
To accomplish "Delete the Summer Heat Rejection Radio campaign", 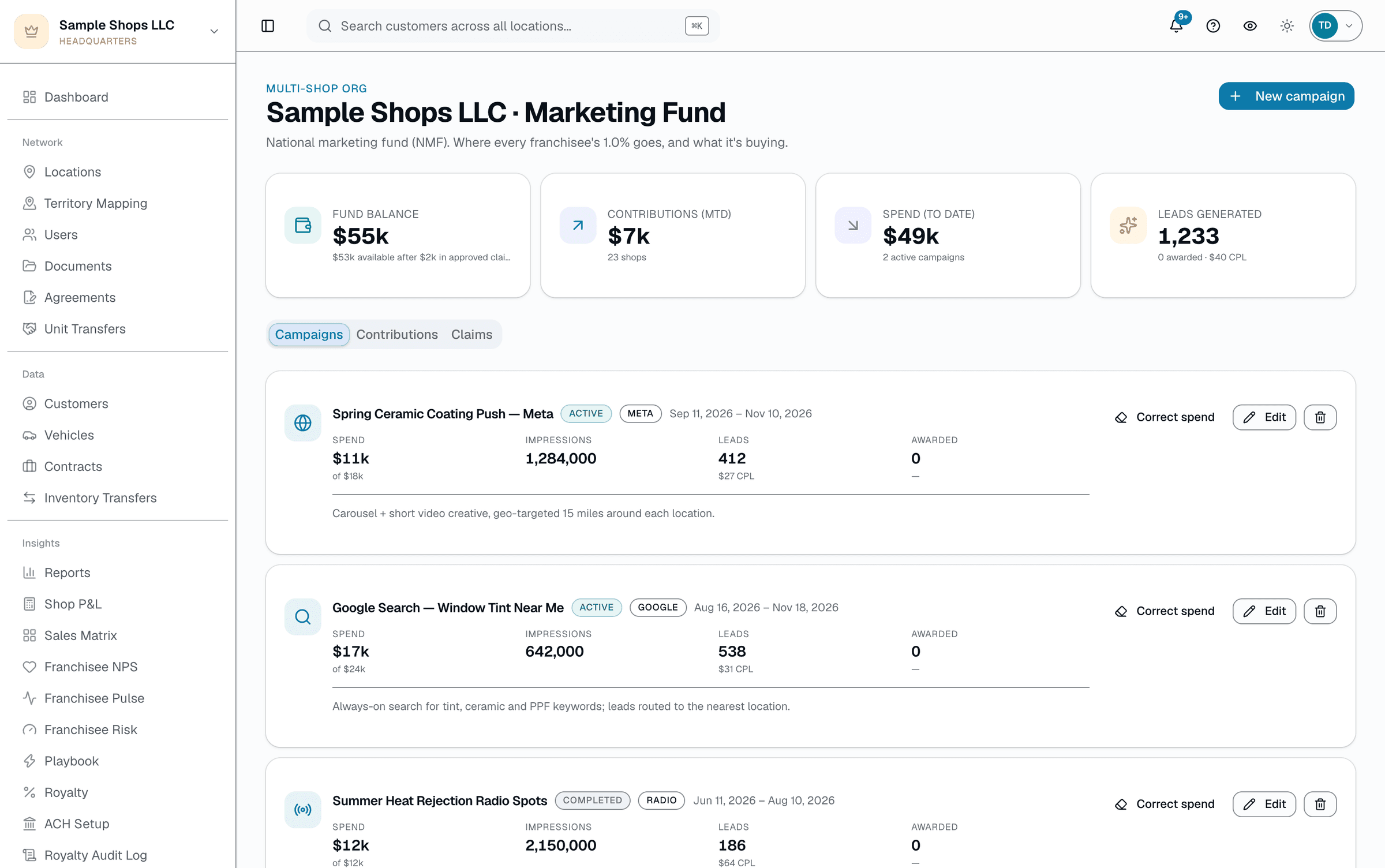I will pos(1320,804).
